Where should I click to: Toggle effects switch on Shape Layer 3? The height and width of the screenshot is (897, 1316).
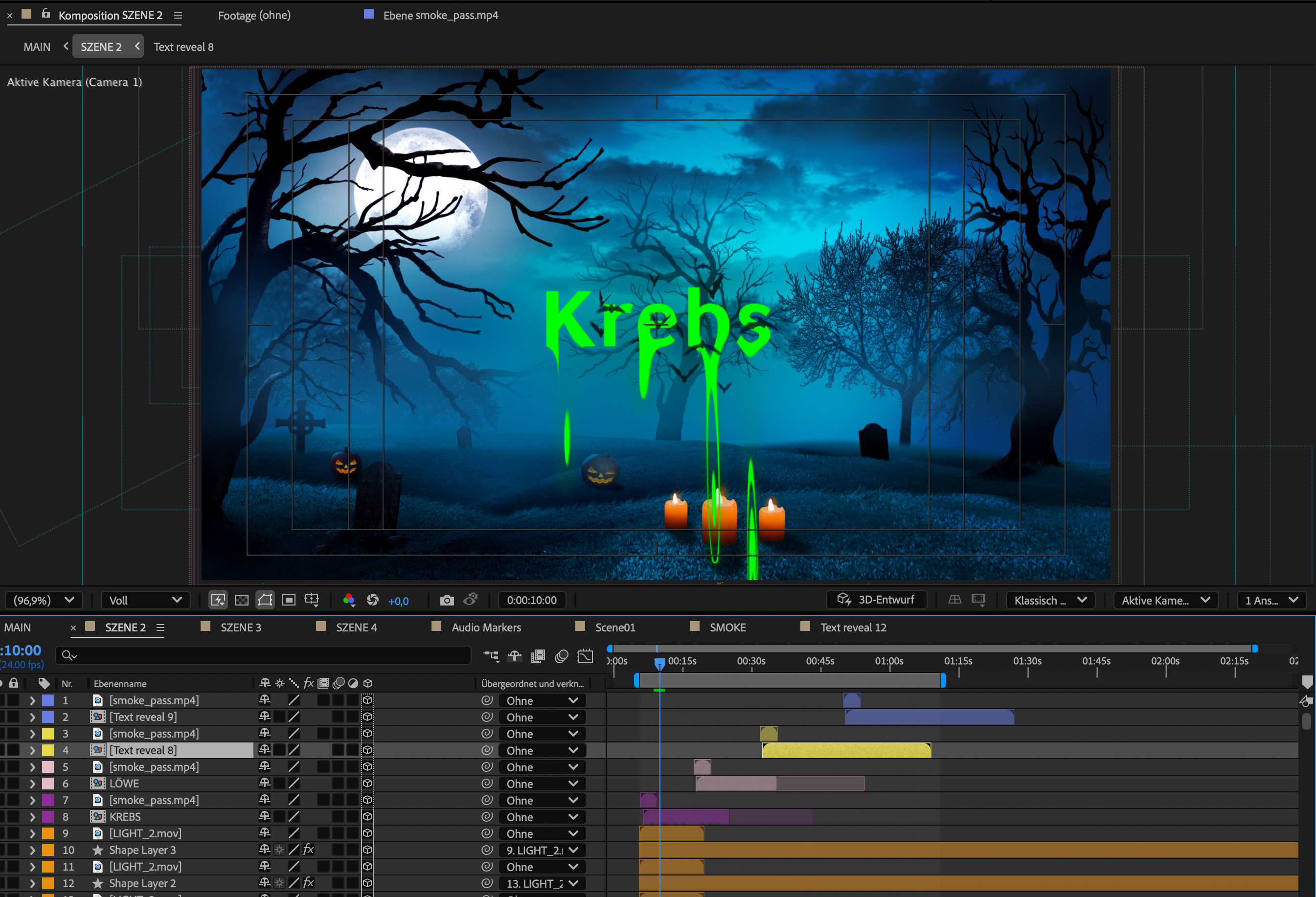[308, 850]
